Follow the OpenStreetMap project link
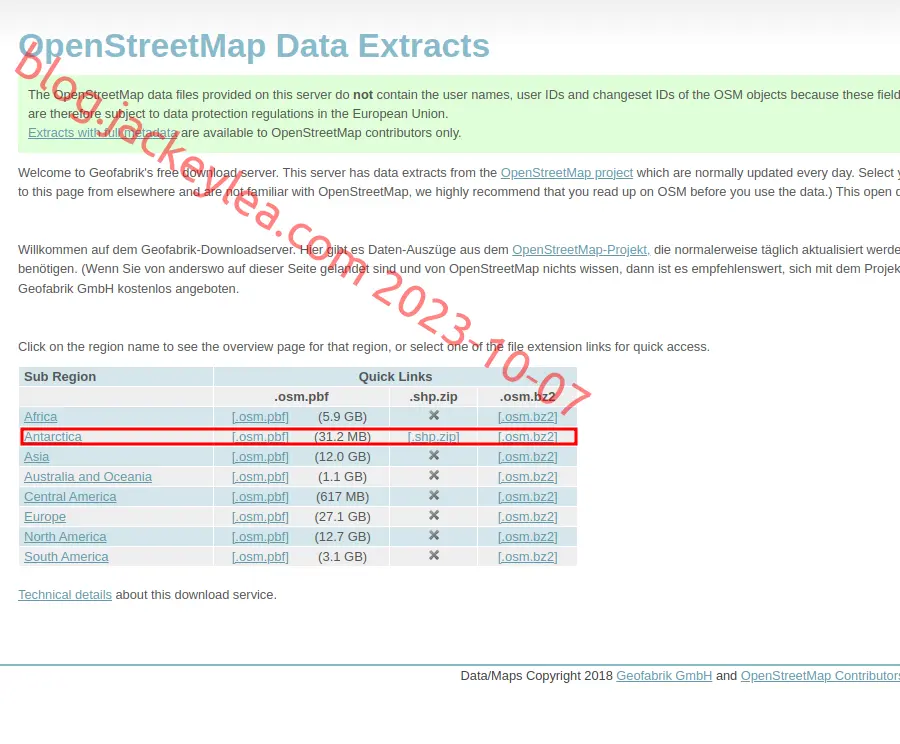This screenshot has height=744, width=900. pyautogui.click(x=567, y=173)
